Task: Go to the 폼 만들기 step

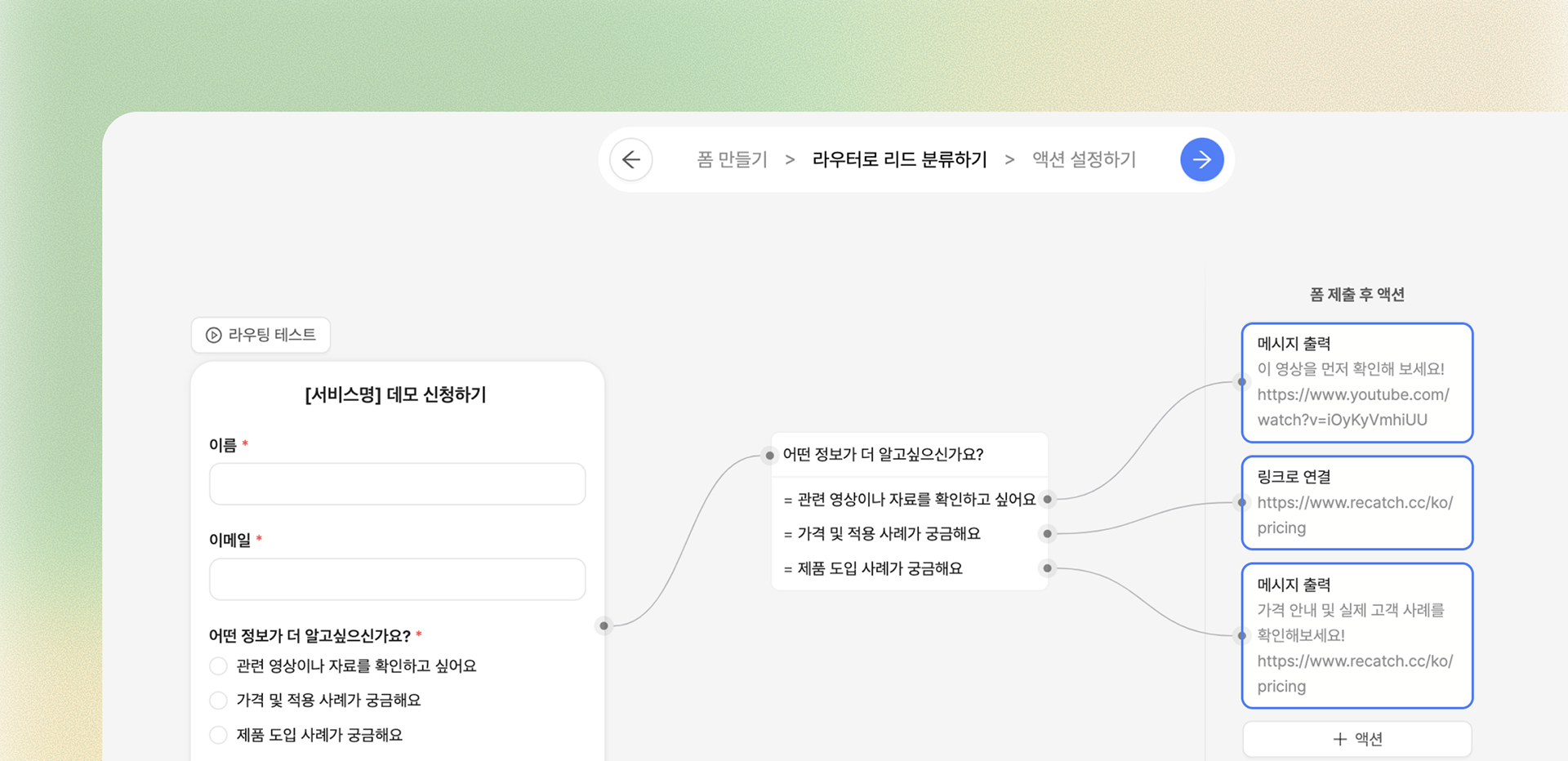Action: click(732, 159)
